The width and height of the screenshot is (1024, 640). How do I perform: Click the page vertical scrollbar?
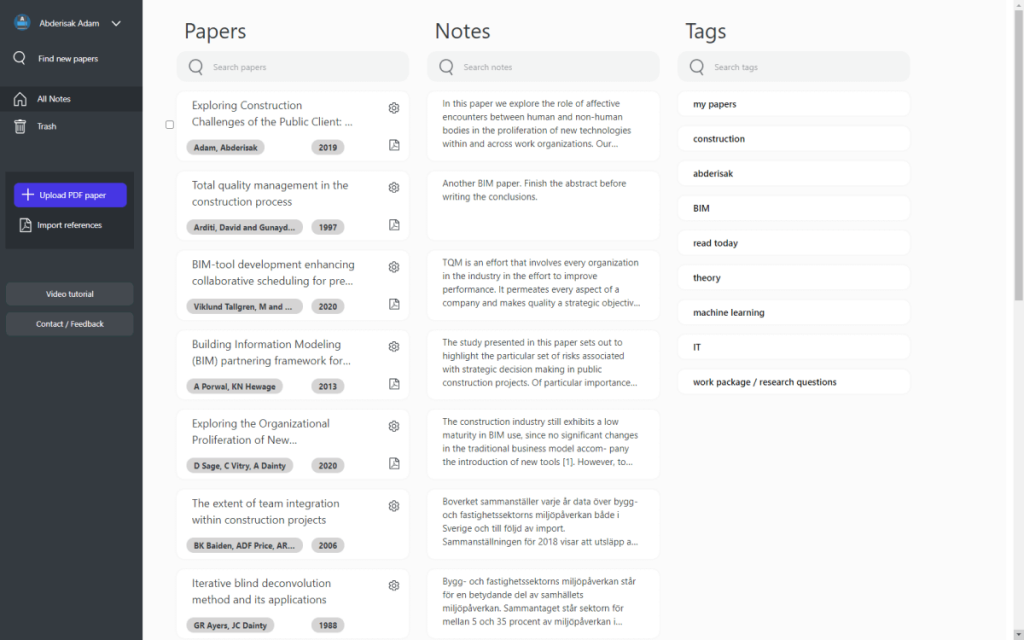pos(1018,153)
